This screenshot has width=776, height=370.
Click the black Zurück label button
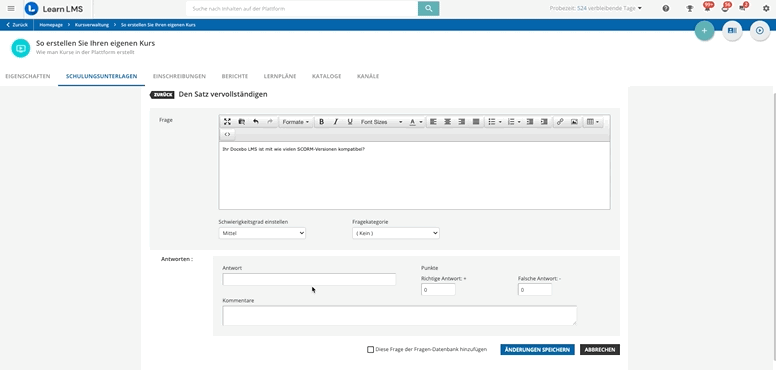162,94
